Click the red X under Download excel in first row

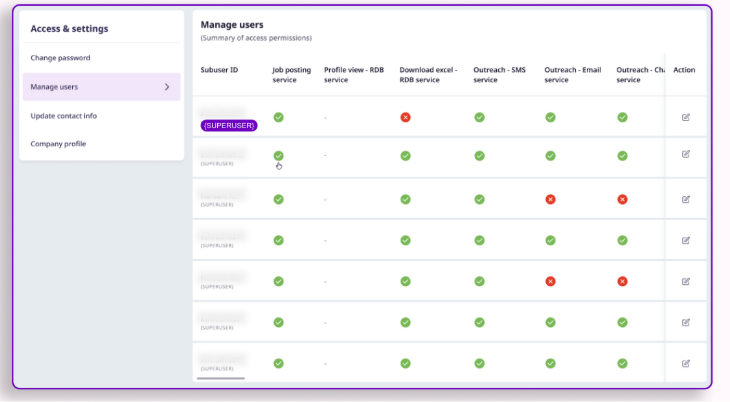tap(406, 117)
